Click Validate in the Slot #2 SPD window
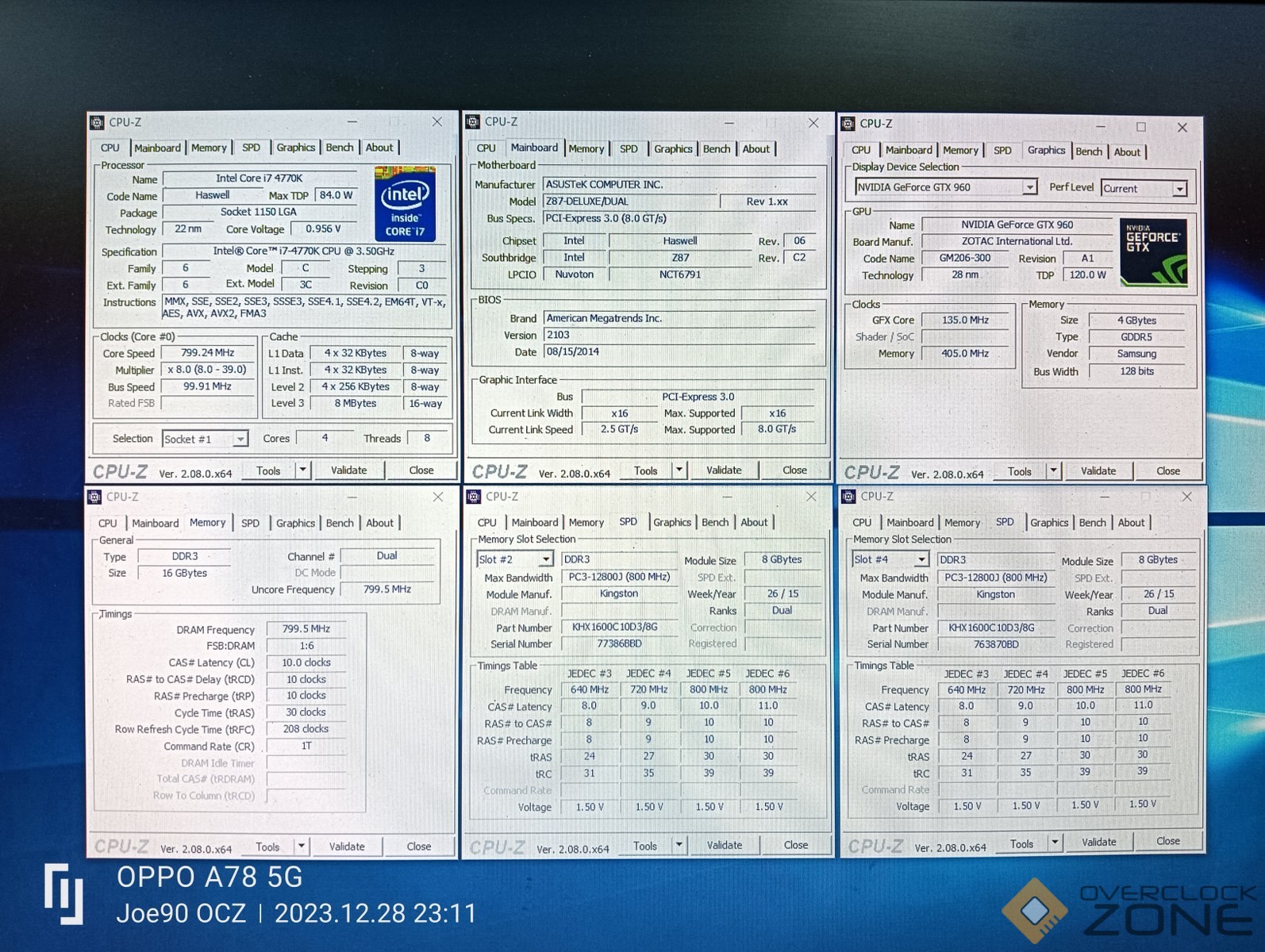The width and height of the screenshot is (1265, 952). [x=725, y=846]
